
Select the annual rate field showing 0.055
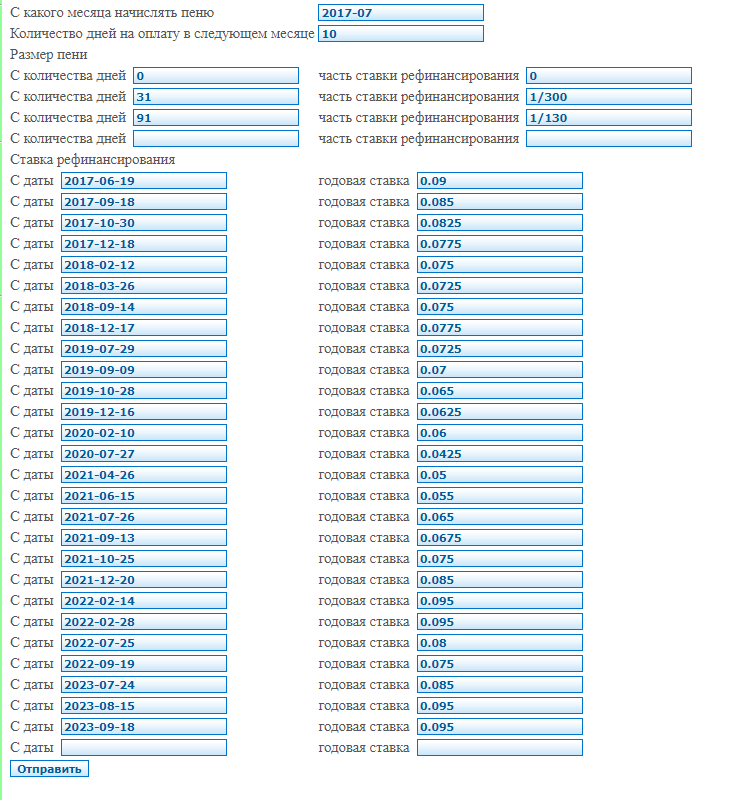[499, 496]
